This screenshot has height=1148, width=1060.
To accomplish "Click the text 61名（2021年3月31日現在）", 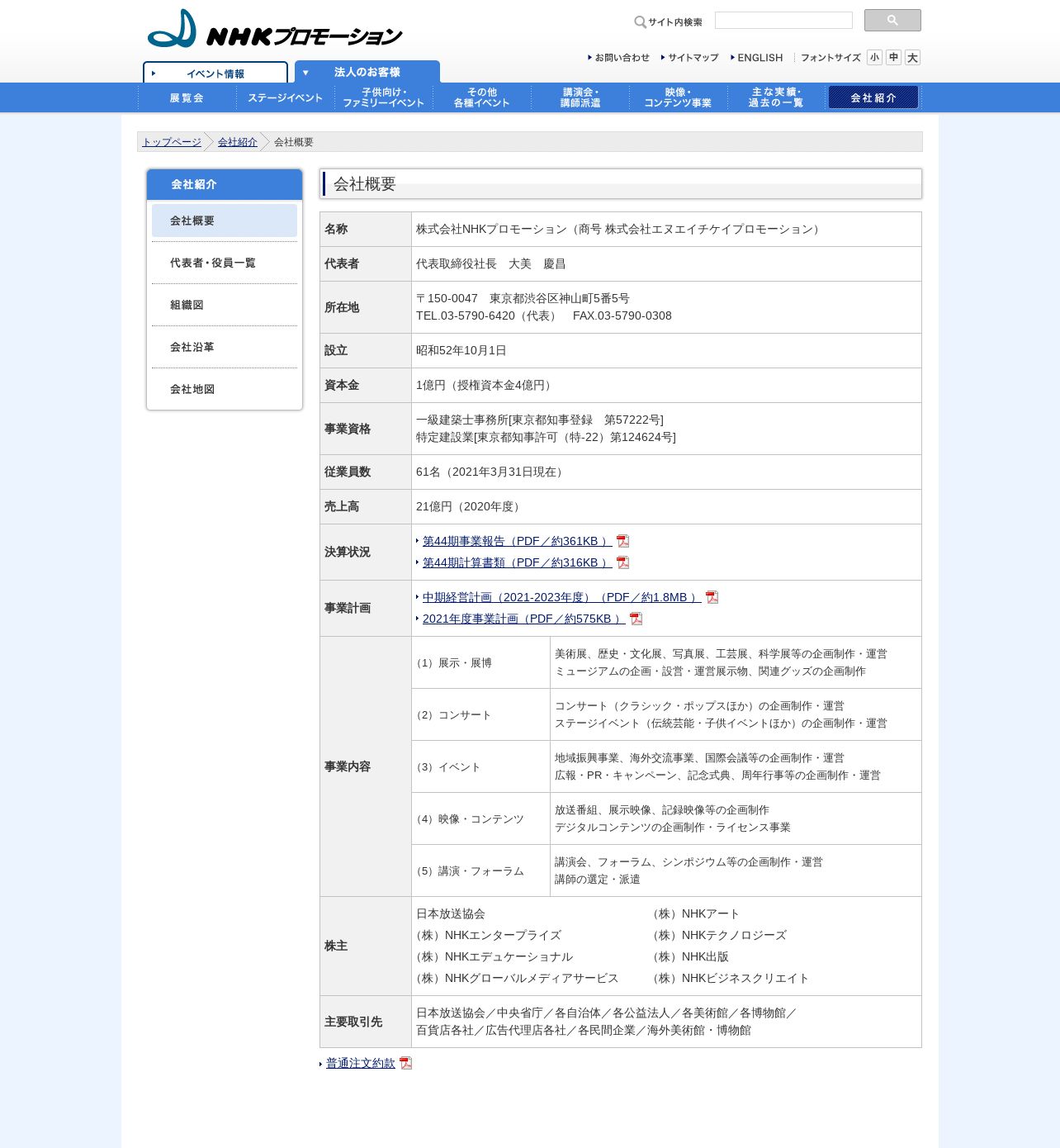I will click(492, 472).
